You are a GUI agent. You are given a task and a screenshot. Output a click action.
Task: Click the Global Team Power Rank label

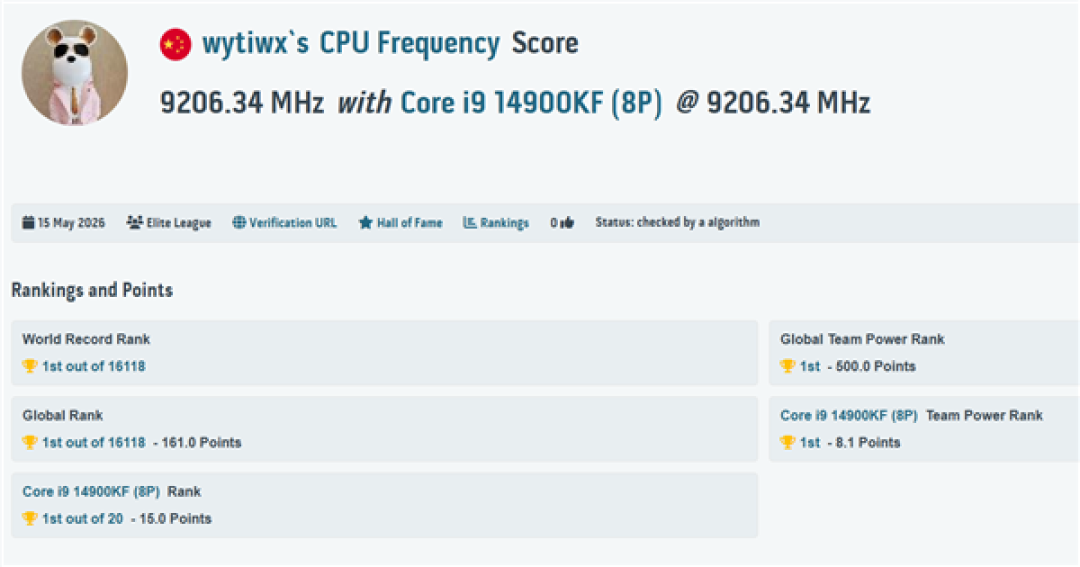[x=862, y=339]
